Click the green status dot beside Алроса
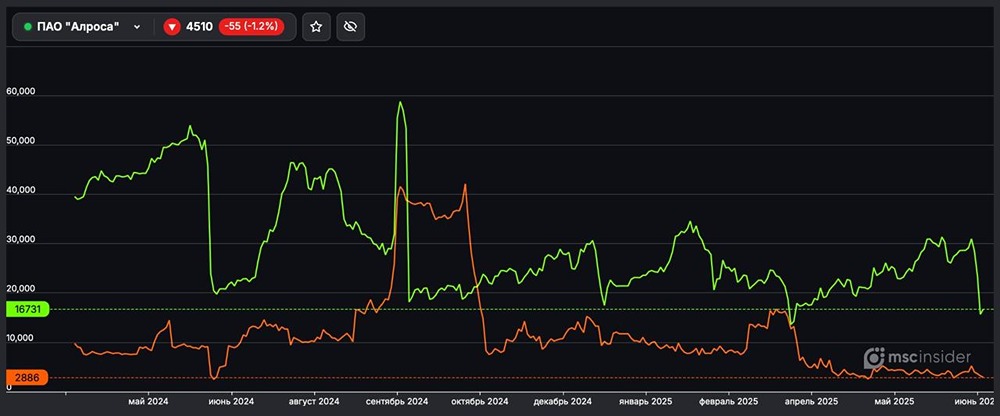Image resolution: width=1000 pixels, height=416 pixels. click(28, 27)
